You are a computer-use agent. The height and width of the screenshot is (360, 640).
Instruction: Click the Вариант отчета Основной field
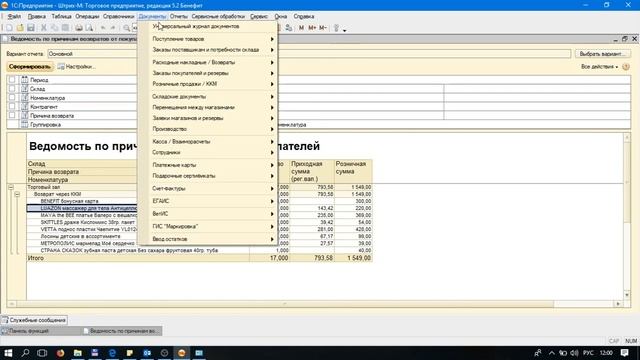click(309, 54)
